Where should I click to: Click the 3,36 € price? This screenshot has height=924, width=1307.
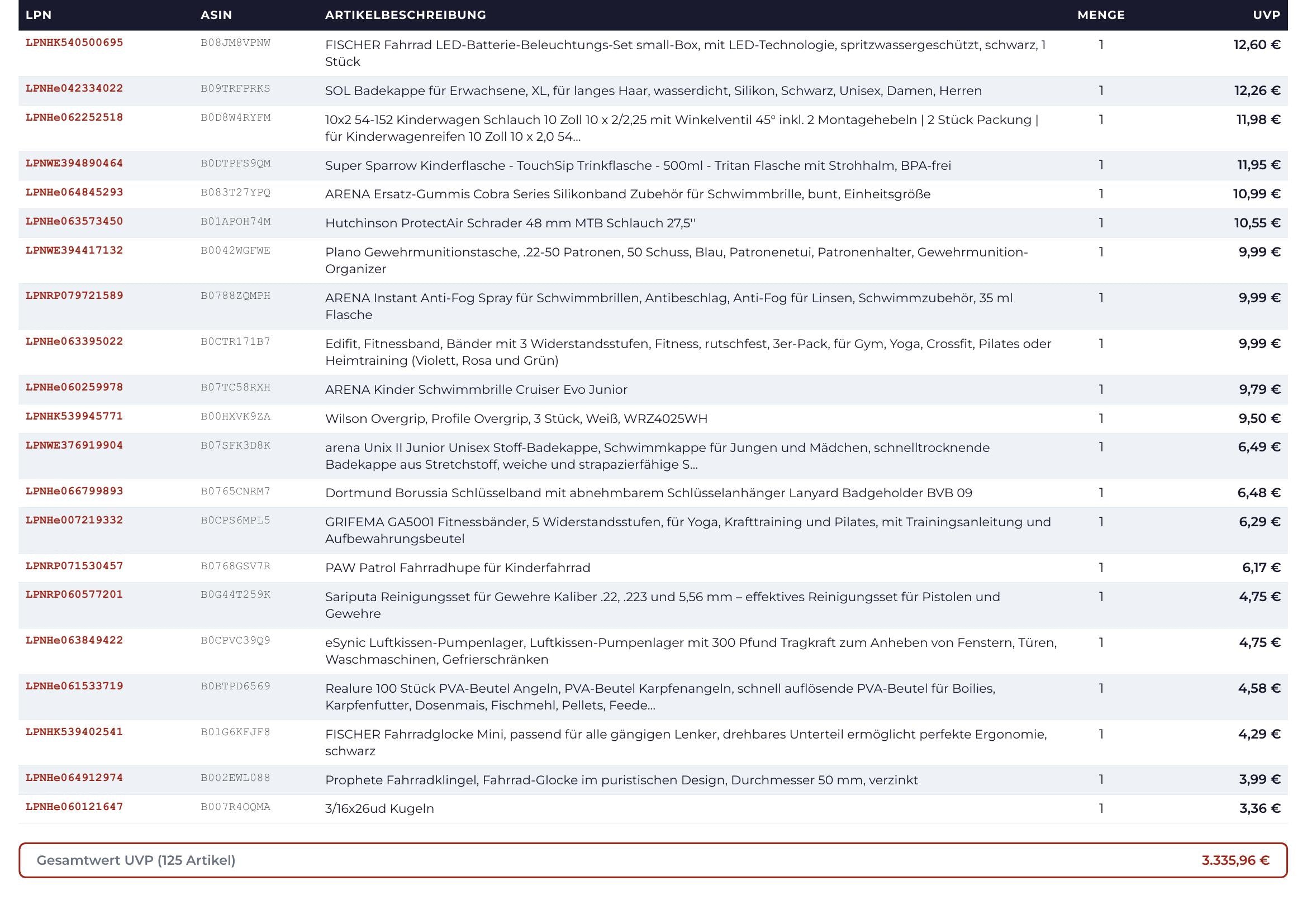pos(1260,808)
